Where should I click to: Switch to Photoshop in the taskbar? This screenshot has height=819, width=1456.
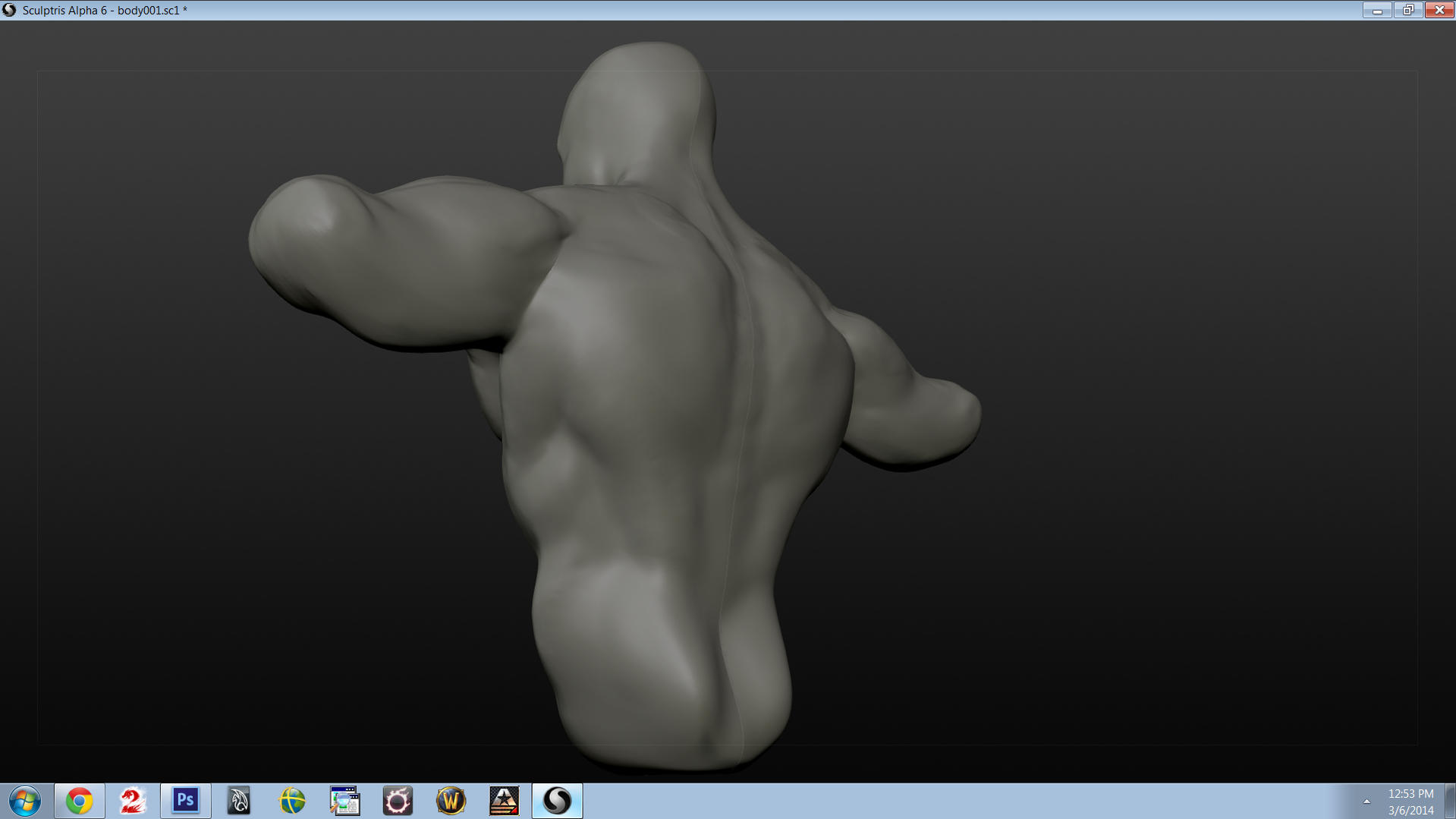click(x=186, y=801)
